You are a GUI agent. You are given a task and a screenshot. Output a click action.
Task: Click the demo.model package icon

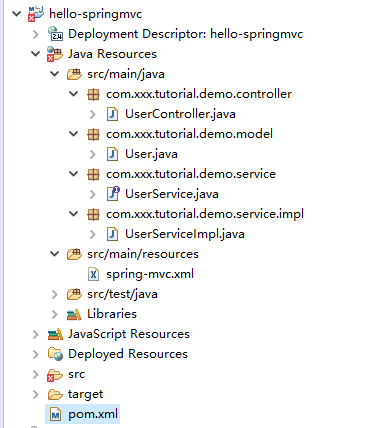pos(93,134)
